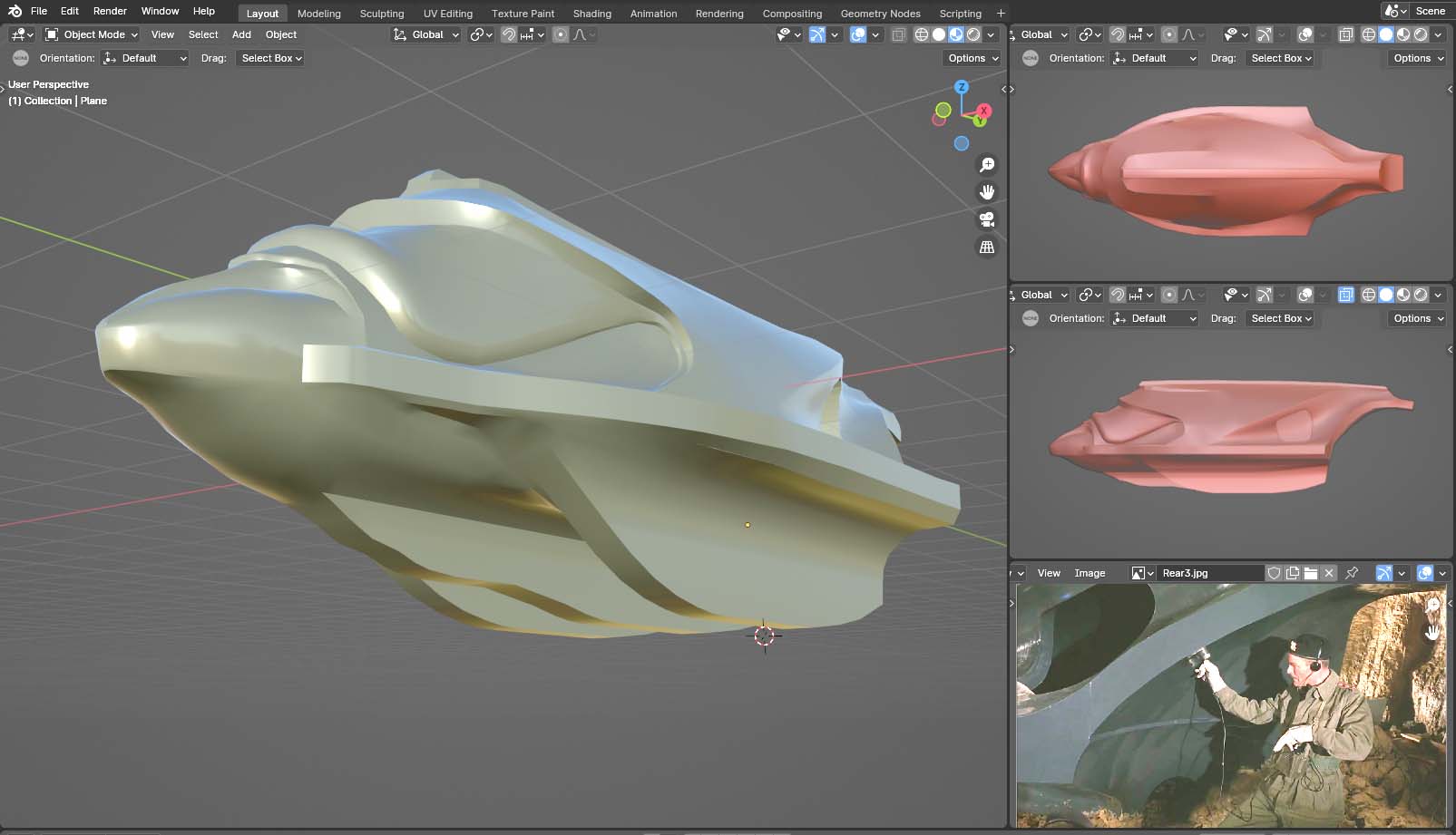Viewport: 1456px width, 835px height.
Task: Open the Select menu in the main viewport
Action: click(203, 34)
